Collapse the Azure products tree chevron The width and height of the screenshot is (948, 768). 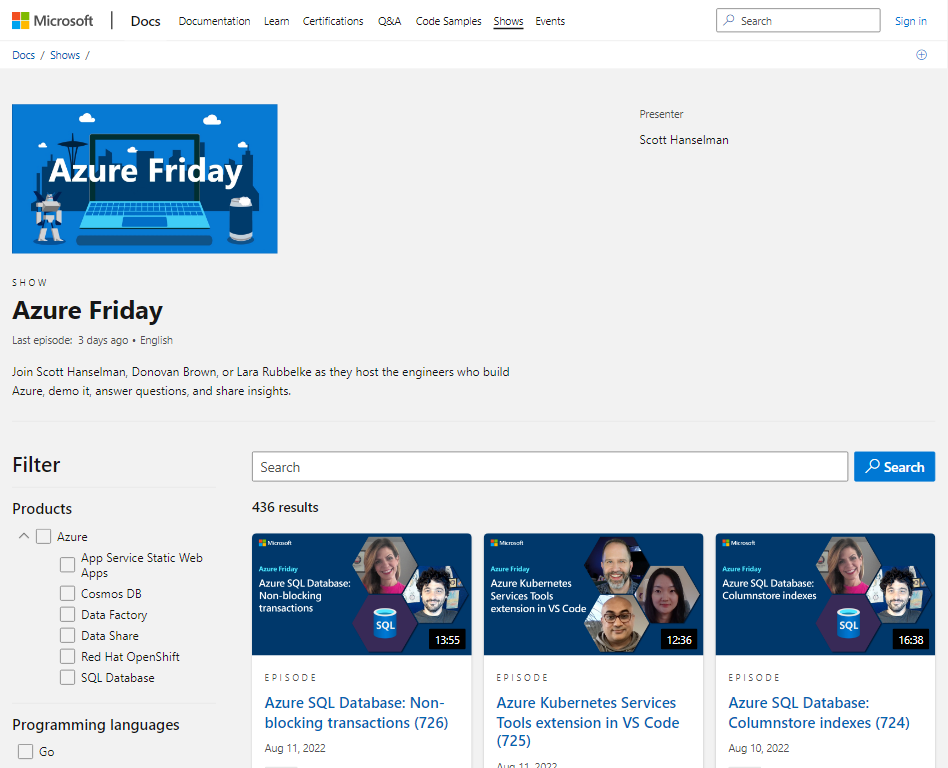coord(24,536)
